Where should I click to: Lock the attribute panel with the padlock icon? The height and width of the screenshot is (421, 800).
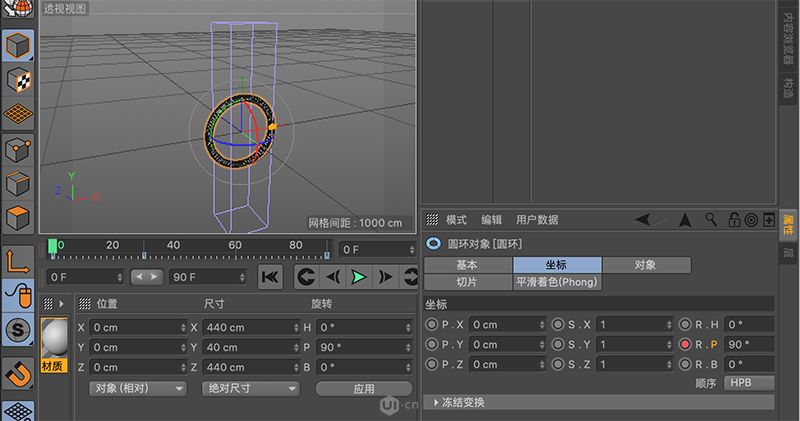tap(733, 220)
